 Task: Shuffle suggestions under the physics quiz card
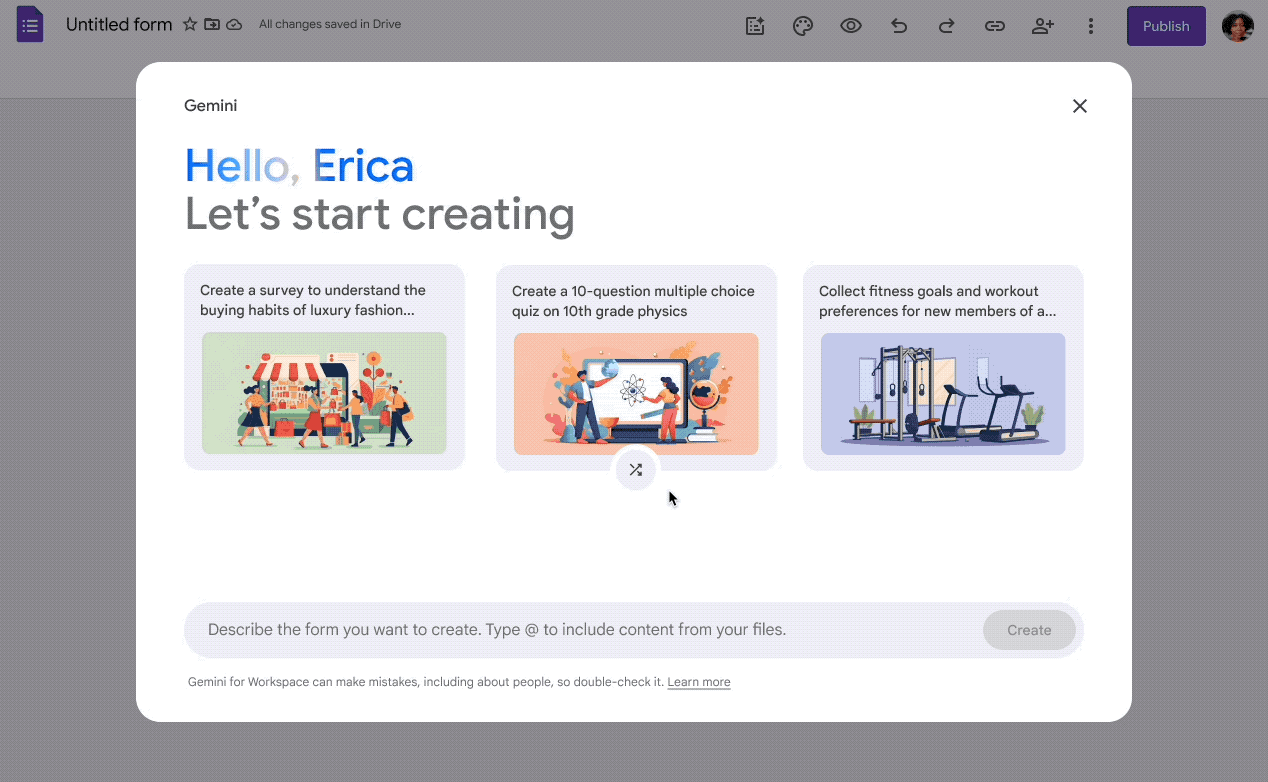(636, 470)
